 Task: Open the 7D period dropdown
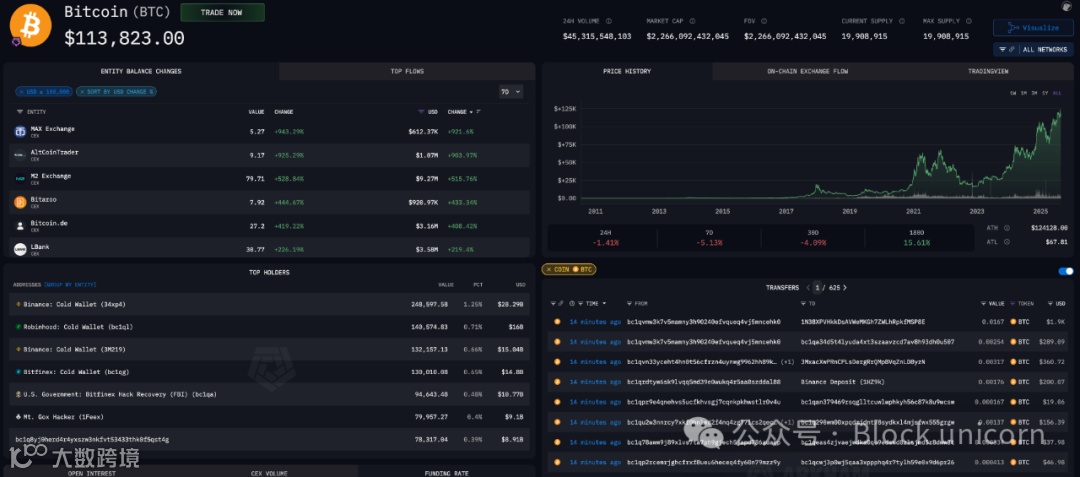click(511, 92)
